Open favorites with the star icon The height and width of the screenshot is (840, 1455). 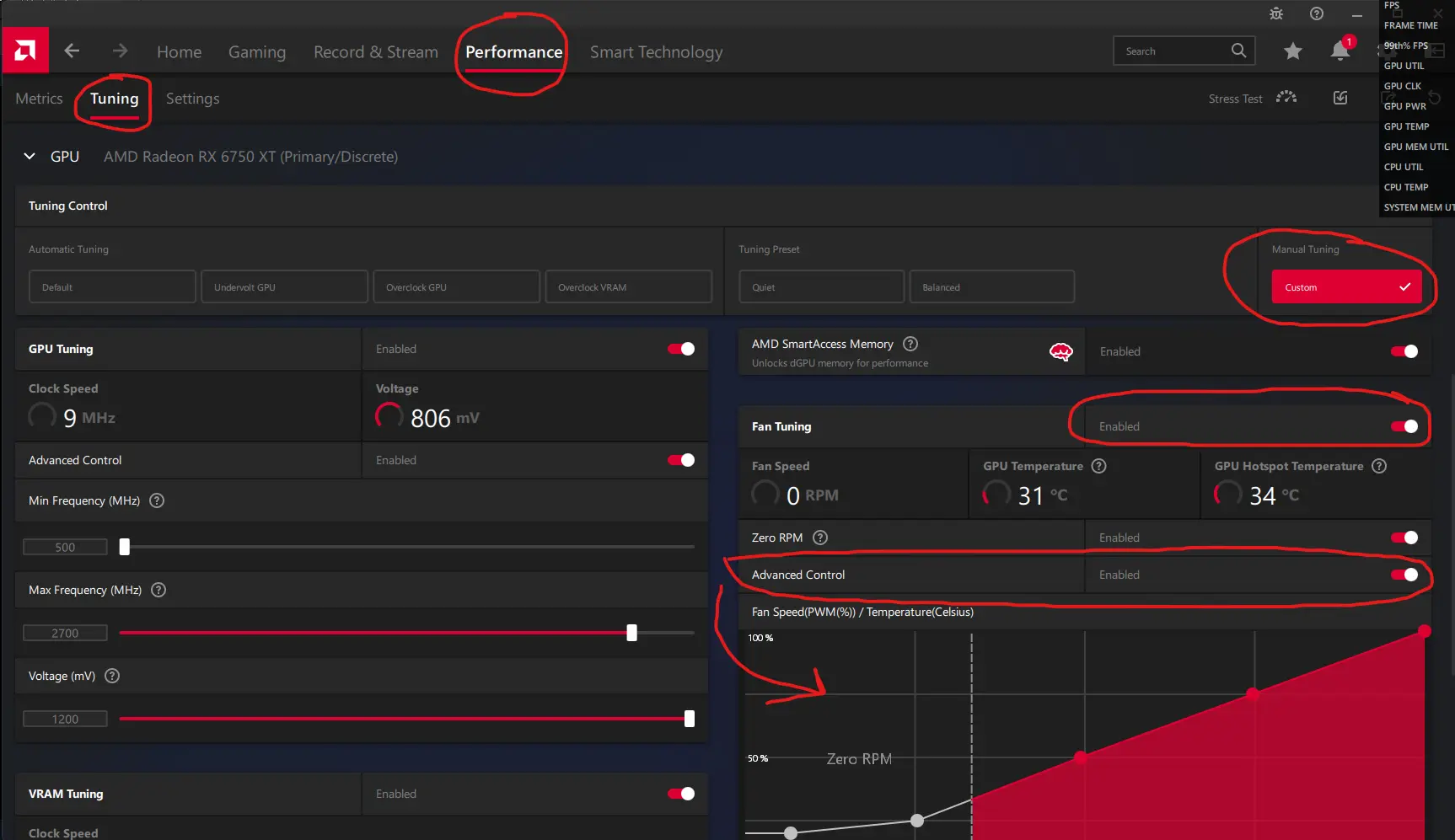[1292, 51]
